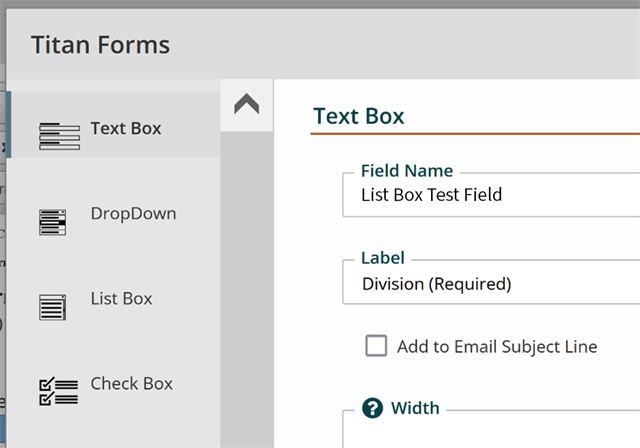Select the Check Box label in sidebar

[131, 384]
